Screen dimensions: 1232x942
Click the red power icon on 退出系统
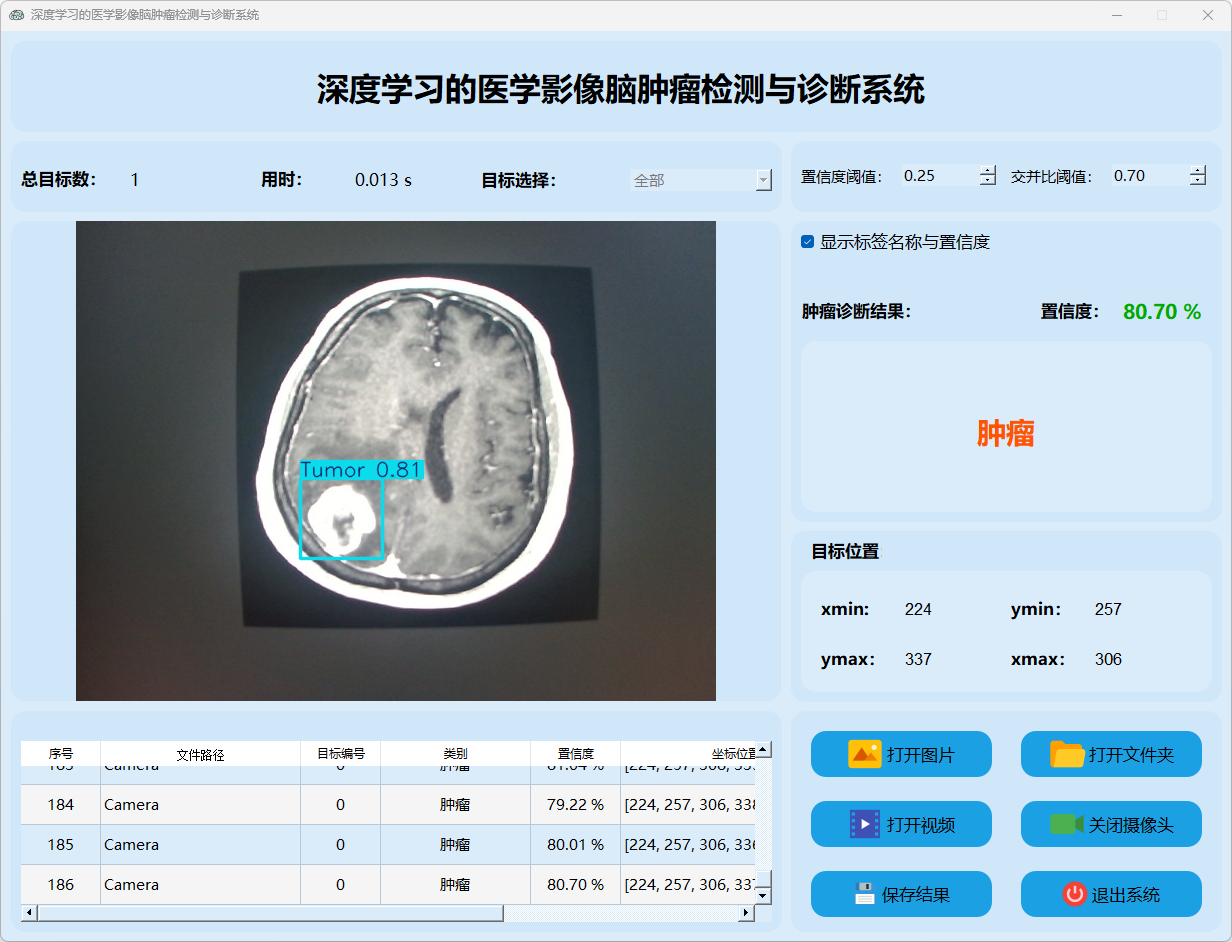tap(1074, 894)
